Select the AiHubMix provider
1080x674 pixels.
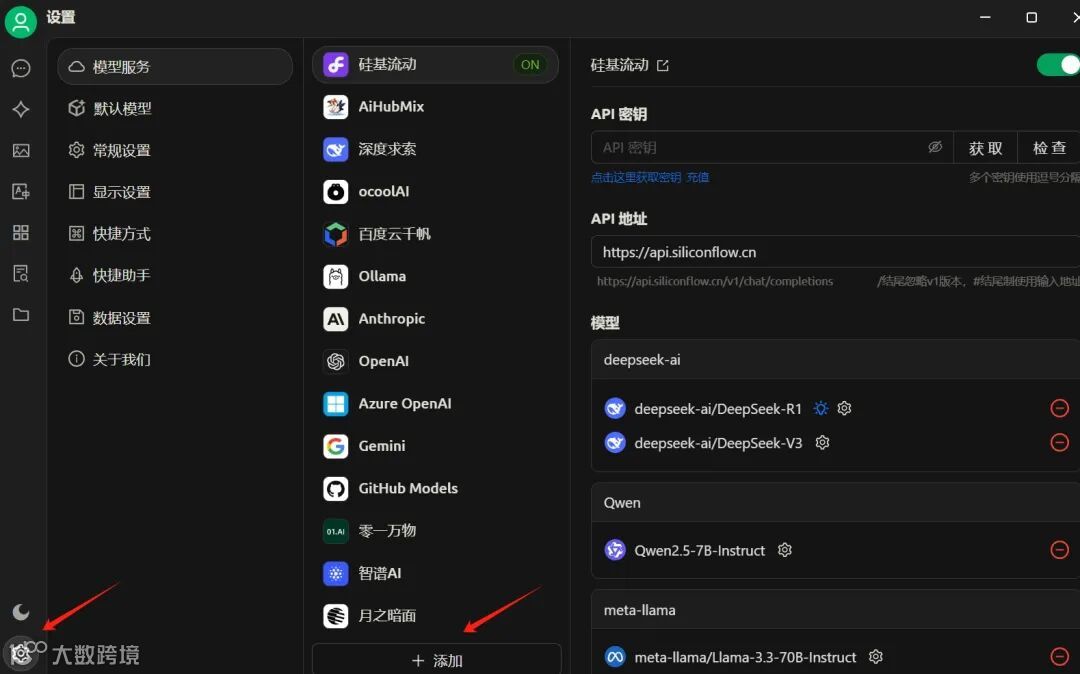coord(435,107)
